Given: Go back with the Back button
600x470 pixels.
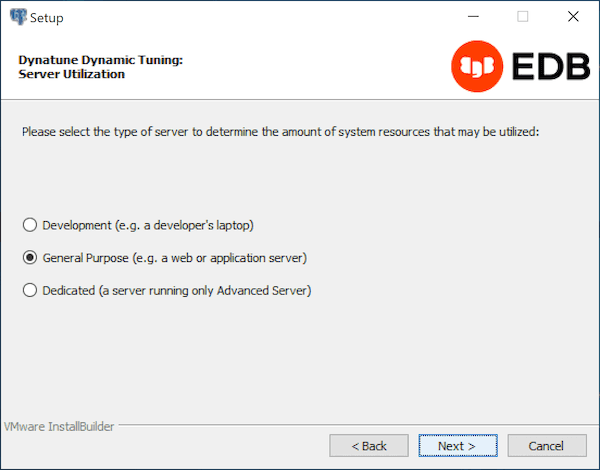Looking at the screenshot, I should (369, 445).
